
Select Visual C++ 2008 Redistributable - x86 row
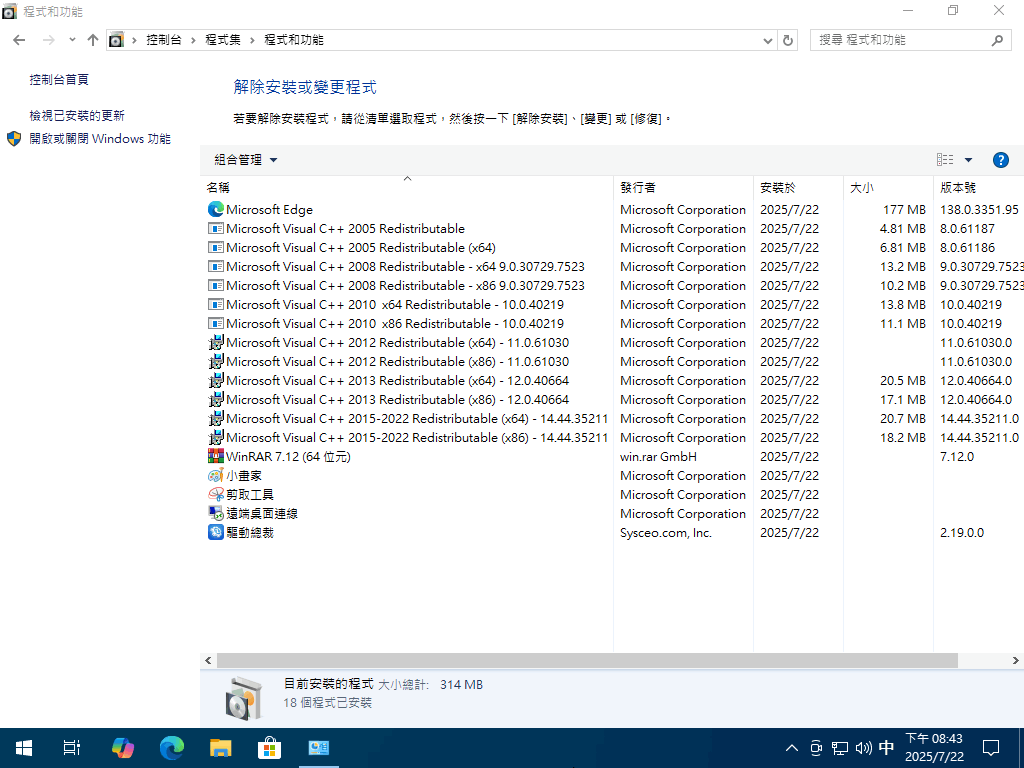click(611, 285)
